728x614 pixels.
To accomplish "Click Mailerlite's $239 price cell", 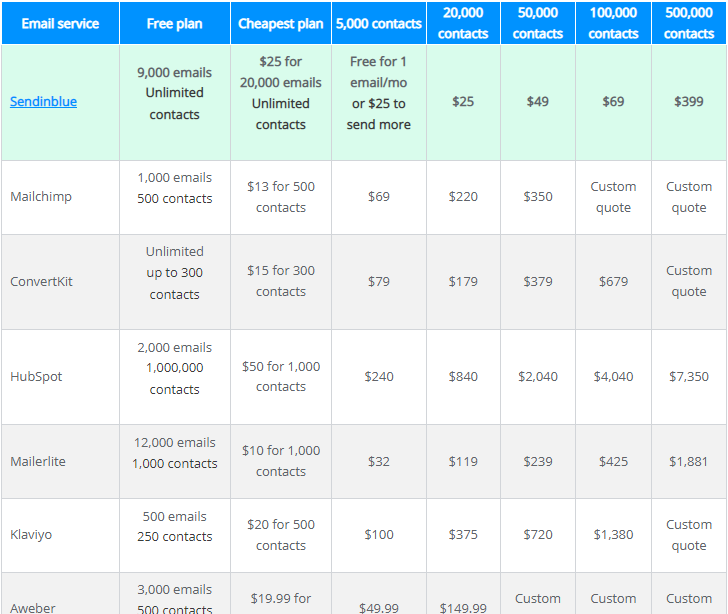I will [538, 461].
